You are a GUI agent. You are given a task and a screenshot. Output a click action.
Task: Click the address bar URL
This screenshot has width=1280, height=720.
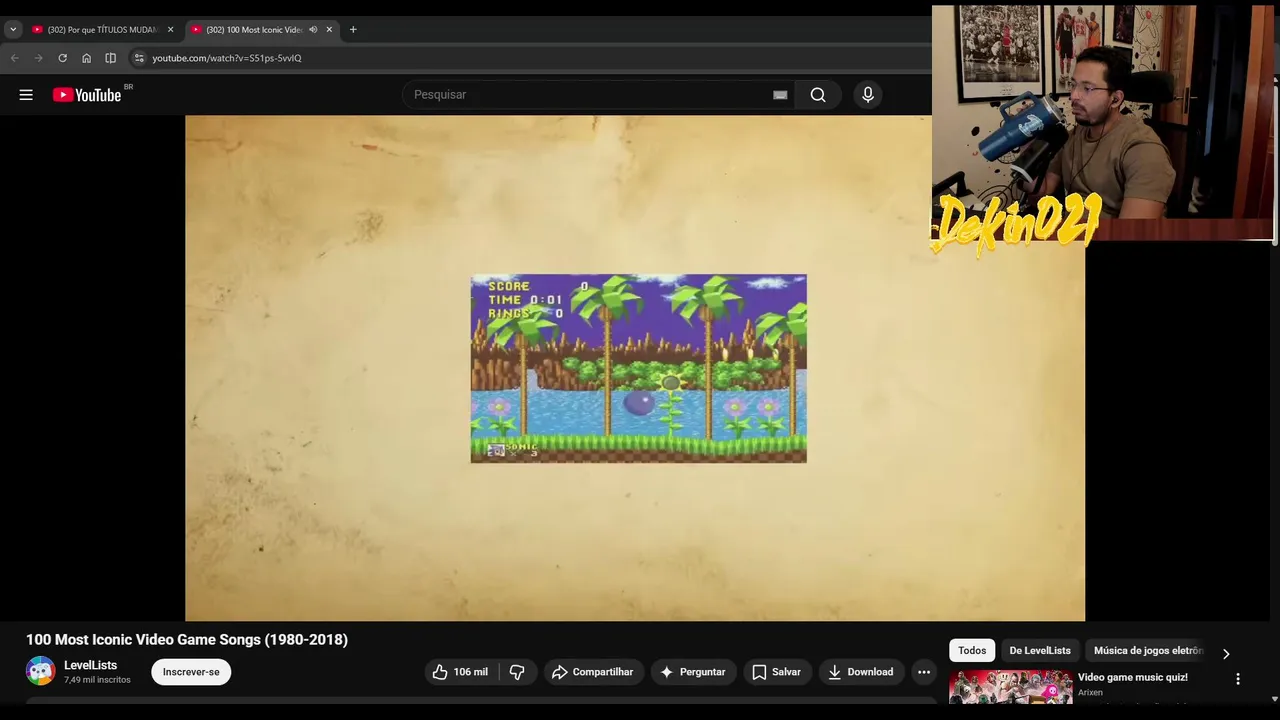coord(227,58)
